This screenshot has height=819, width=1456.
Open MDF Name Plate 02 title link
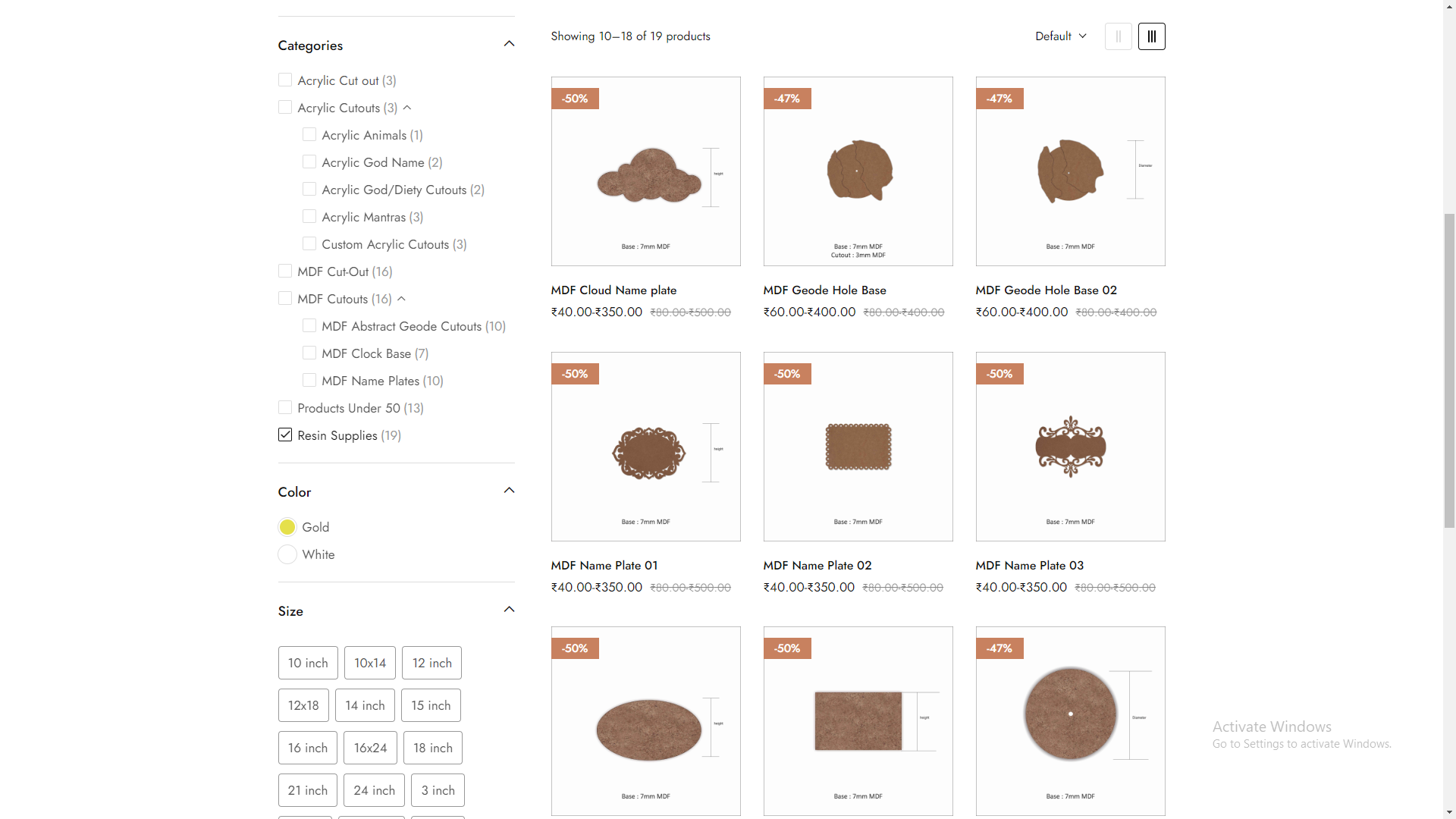[817, 566]
